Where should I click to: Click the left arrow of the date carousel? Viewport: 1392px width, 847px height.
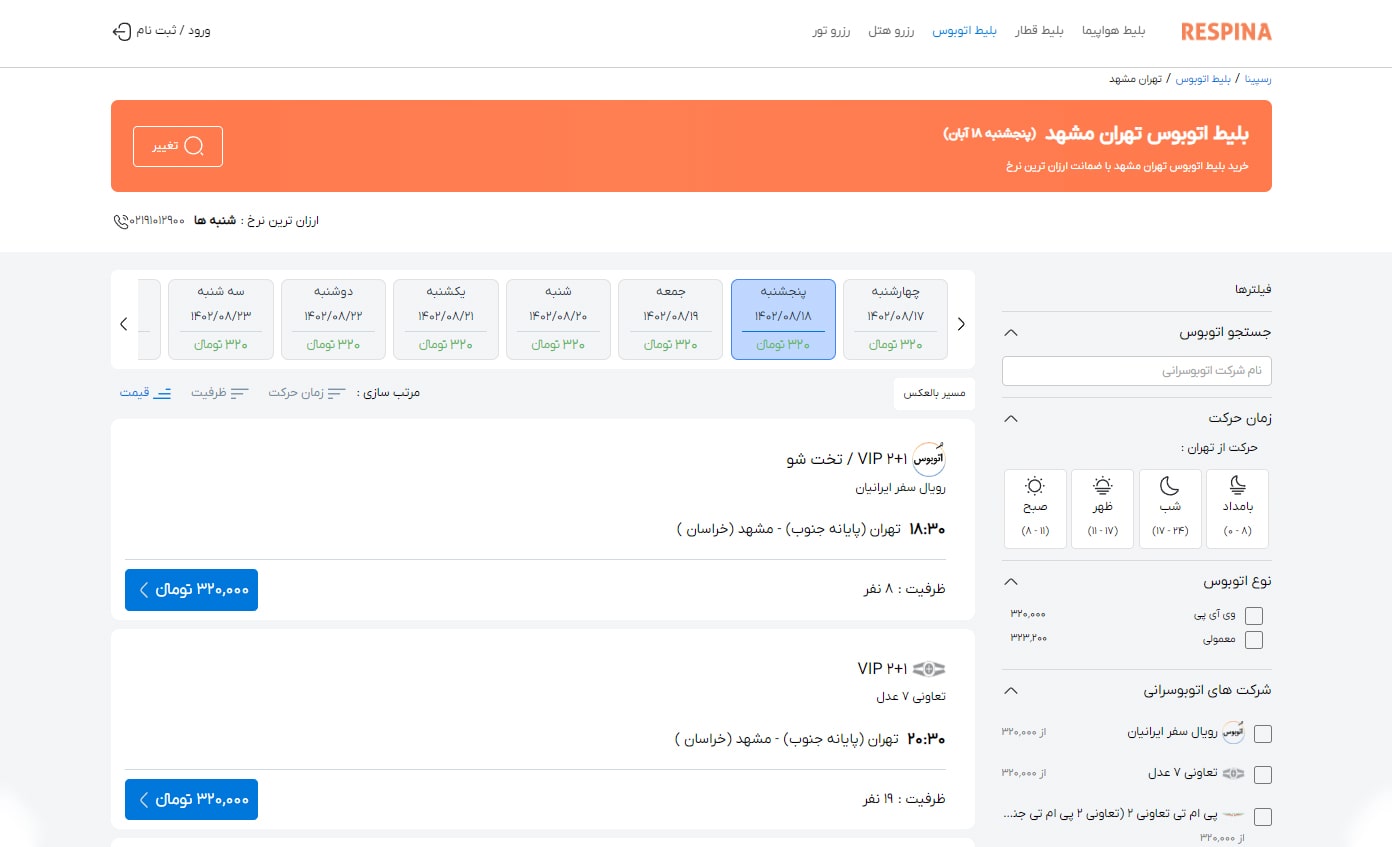123,323
